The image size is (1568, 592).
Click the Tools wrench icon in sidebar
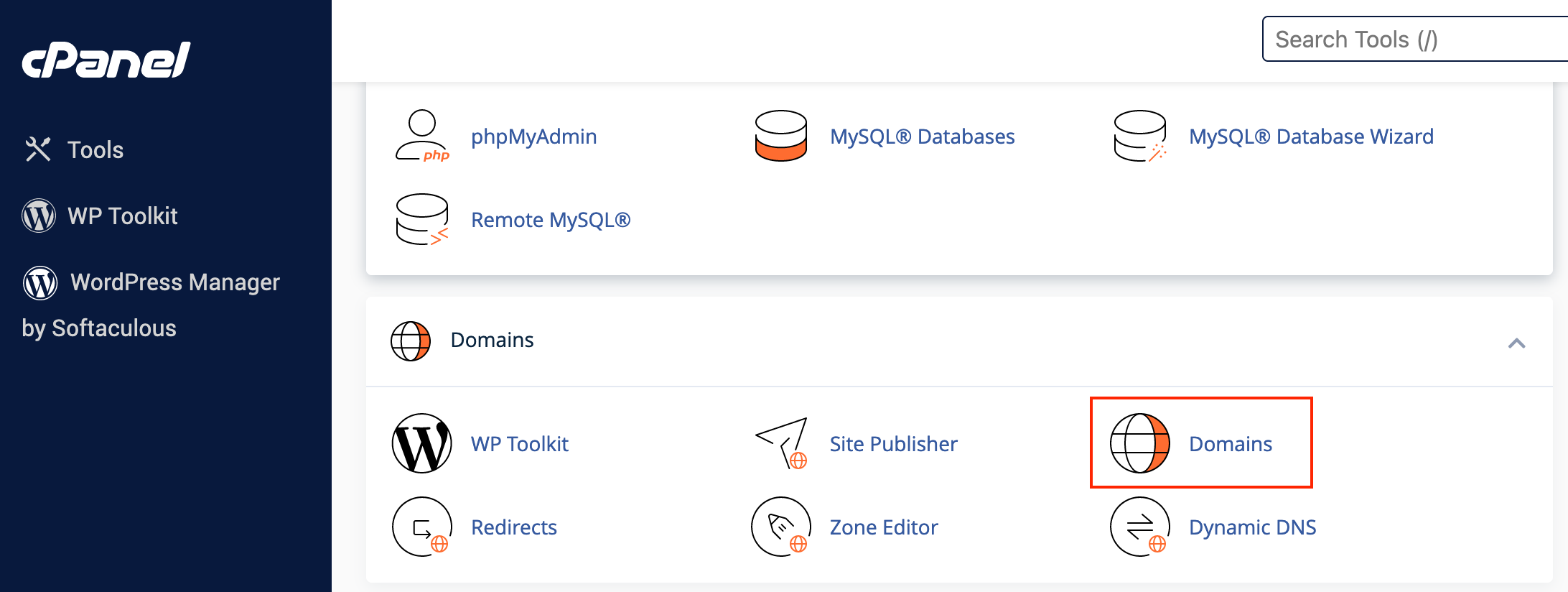38,149
